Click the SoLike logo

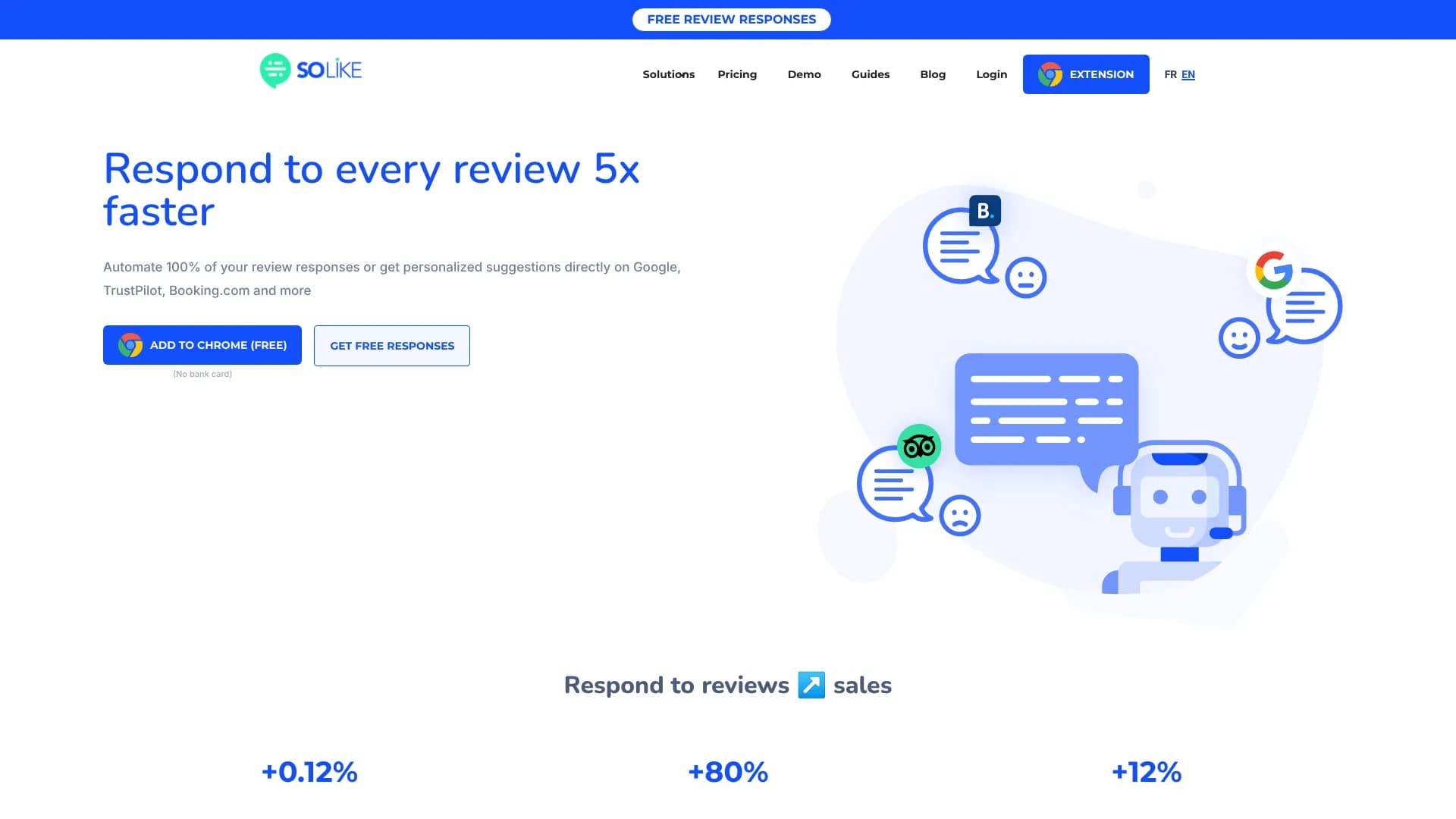pos(311,71)
